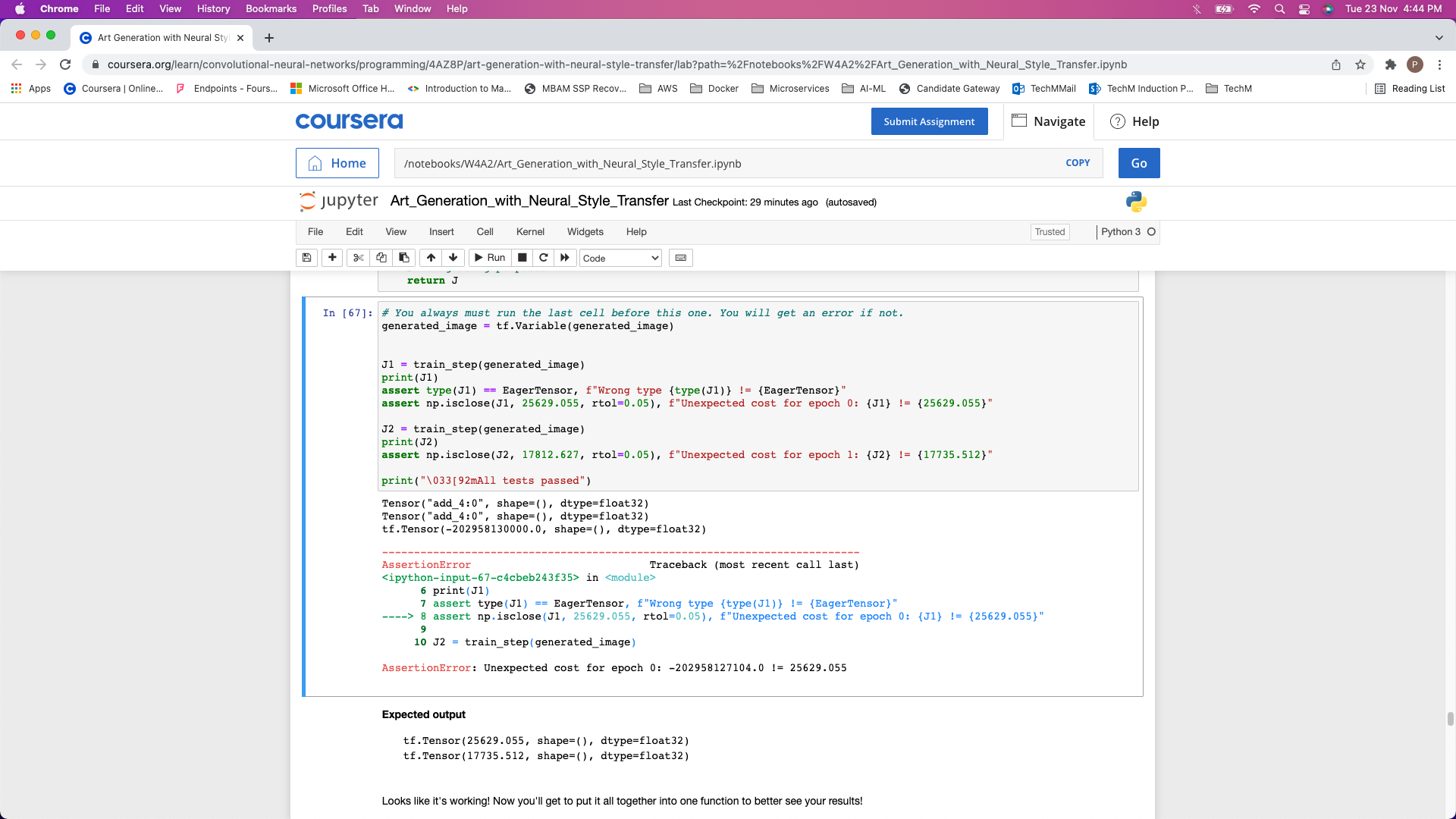Image resolution: width=1456 pixels, height=819 pixels.
Task: Insert a new cell below with plus icon
Action: tap(332, 258)
